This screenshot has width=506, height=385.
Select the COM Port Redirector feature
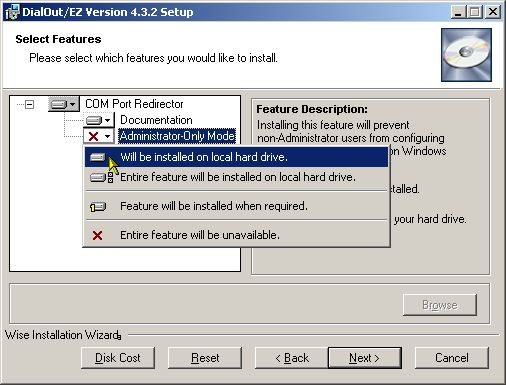pyautogui.click(x=134, y=104)
